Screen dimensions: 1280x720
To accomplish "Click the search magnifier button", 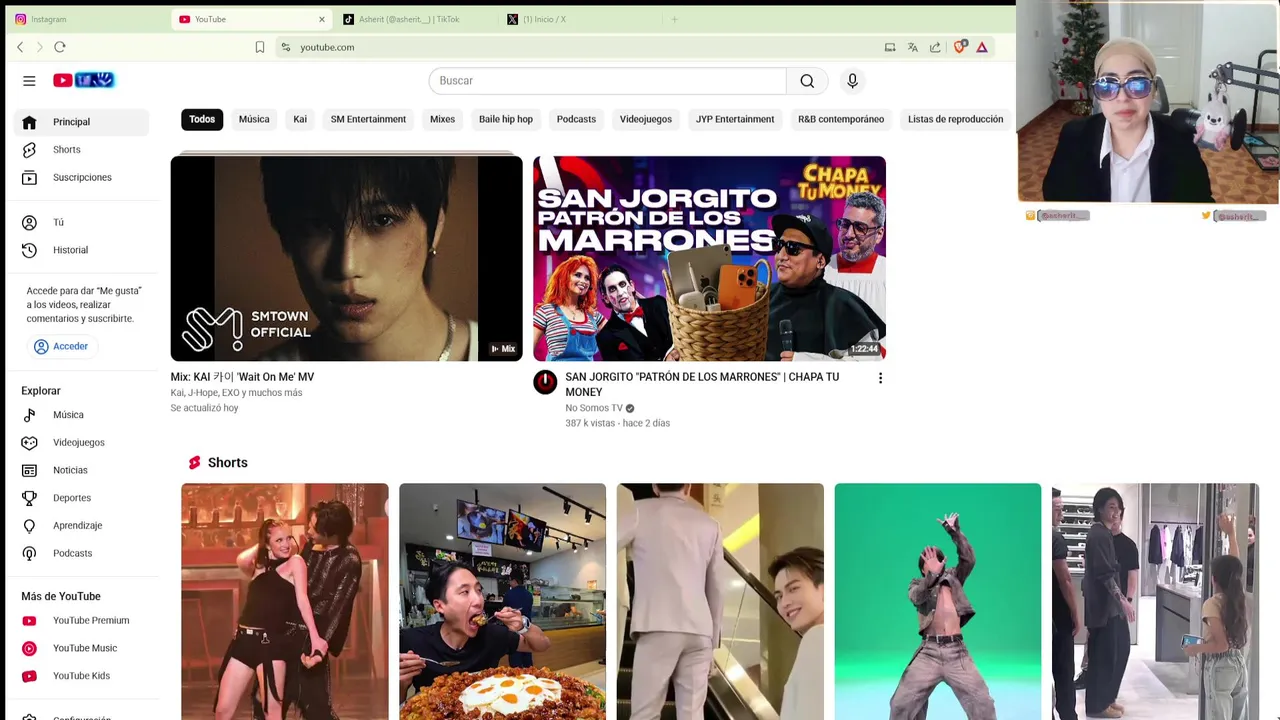I will (807, 81).
